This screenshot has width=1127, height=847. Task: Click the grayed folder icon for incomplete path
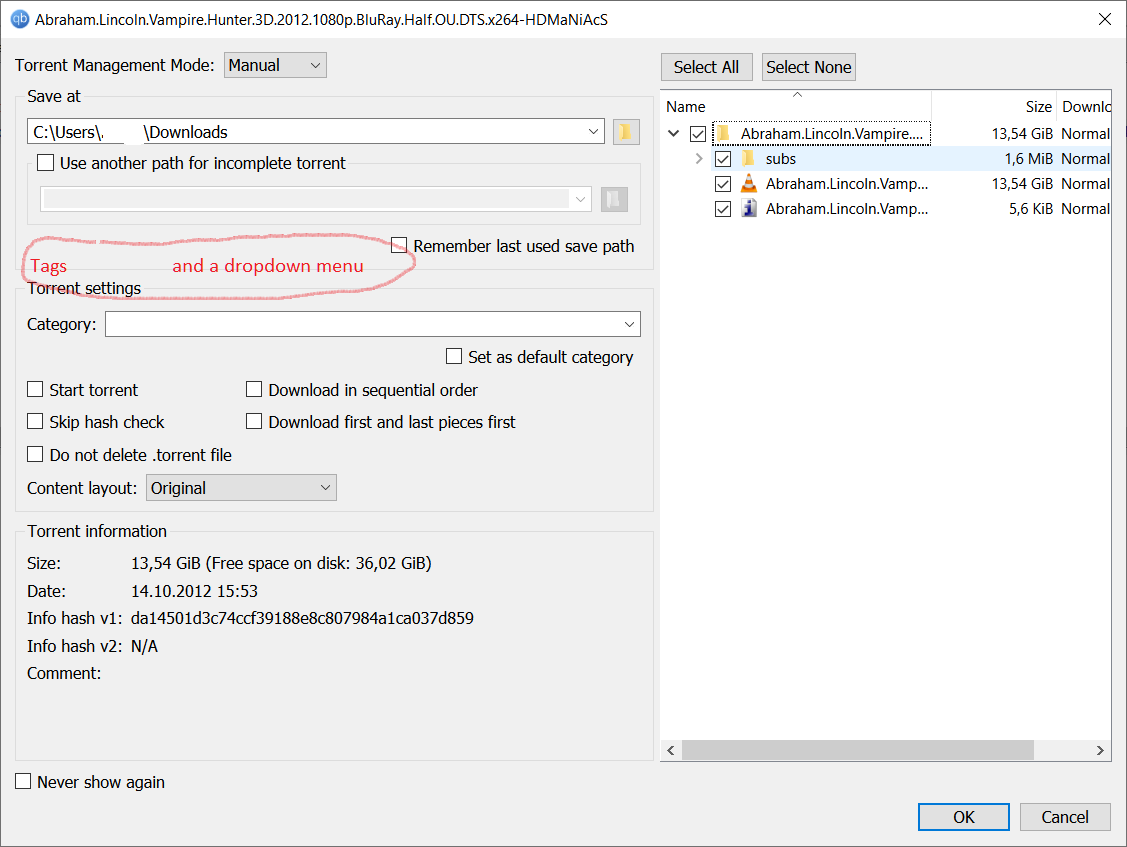(614, 198)
